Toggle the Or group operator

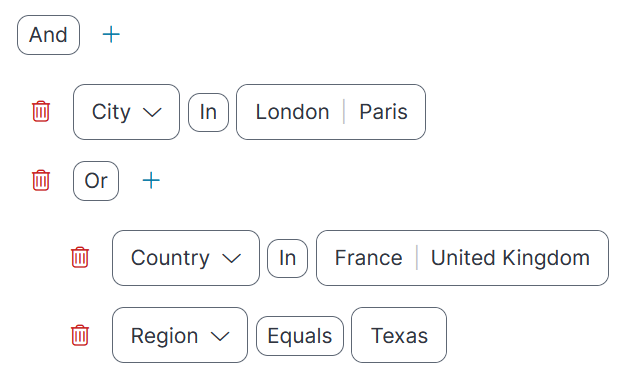(96, 181)
